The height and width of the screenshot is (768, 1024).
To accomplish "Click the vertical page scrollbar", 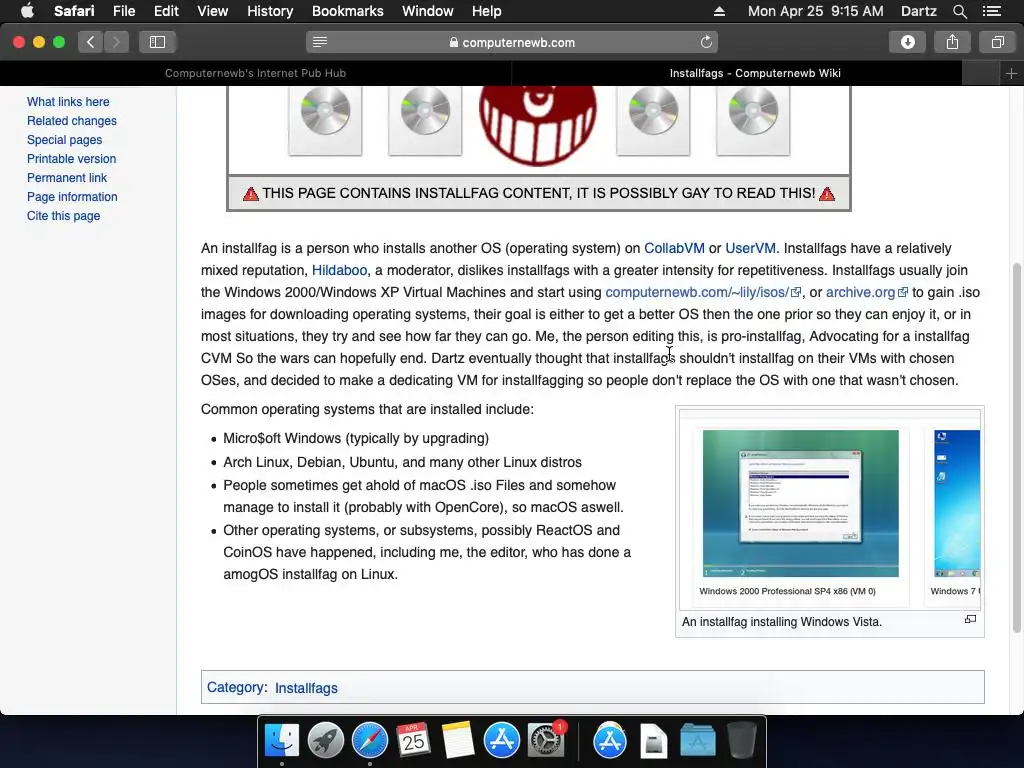I will (1016, 448).
